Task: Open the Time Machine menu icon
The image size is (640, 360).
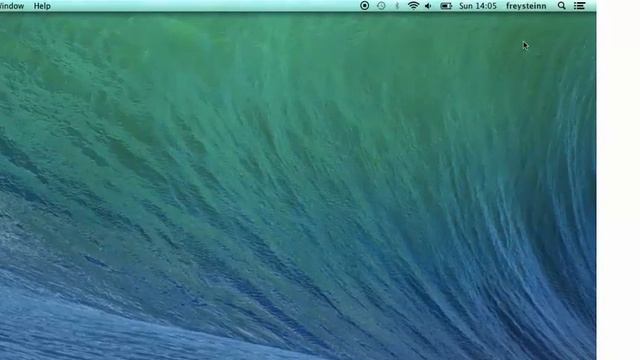Action: click(381, 6)
